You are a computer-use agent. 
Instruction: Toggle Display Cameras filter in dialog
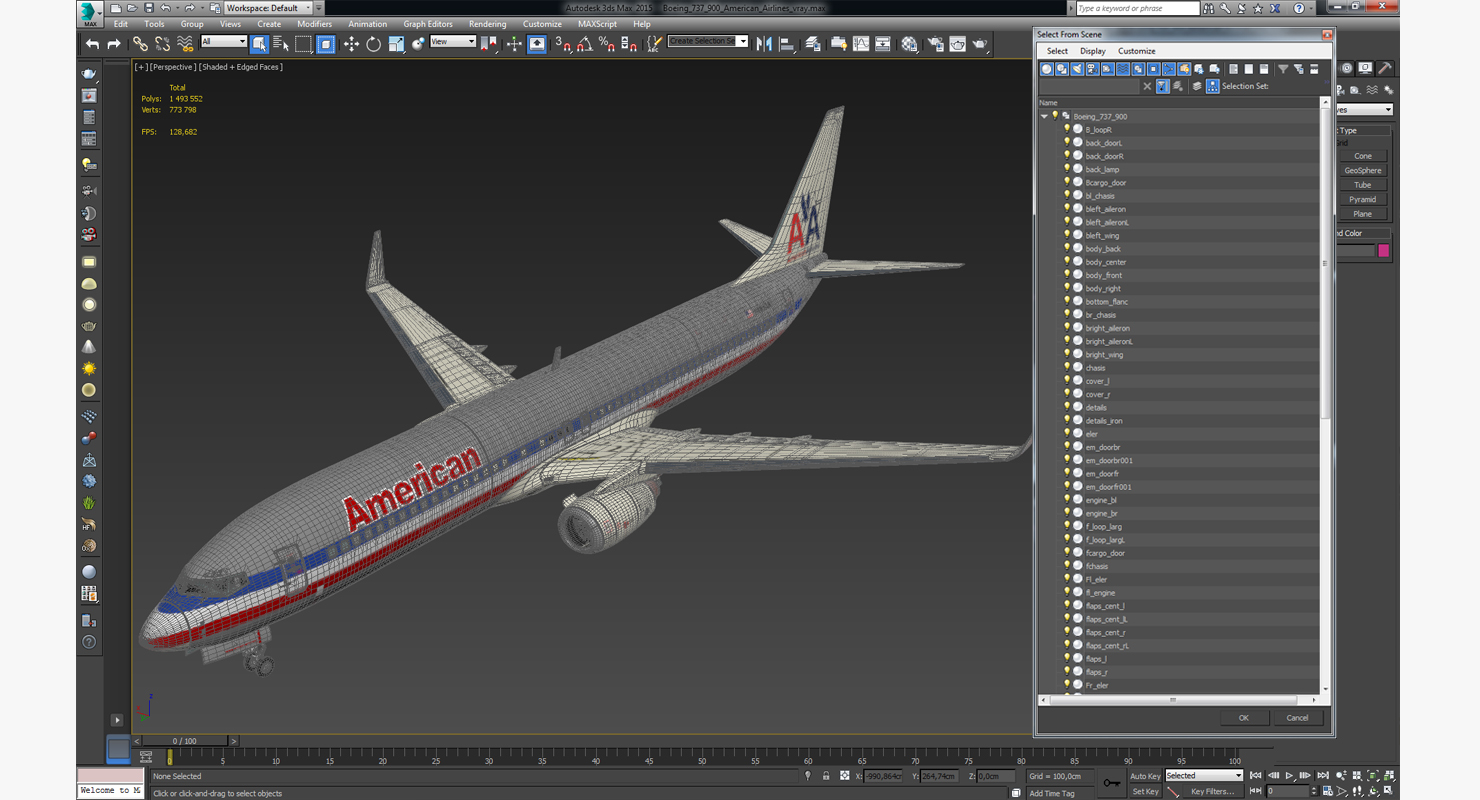pos(1092,69)
